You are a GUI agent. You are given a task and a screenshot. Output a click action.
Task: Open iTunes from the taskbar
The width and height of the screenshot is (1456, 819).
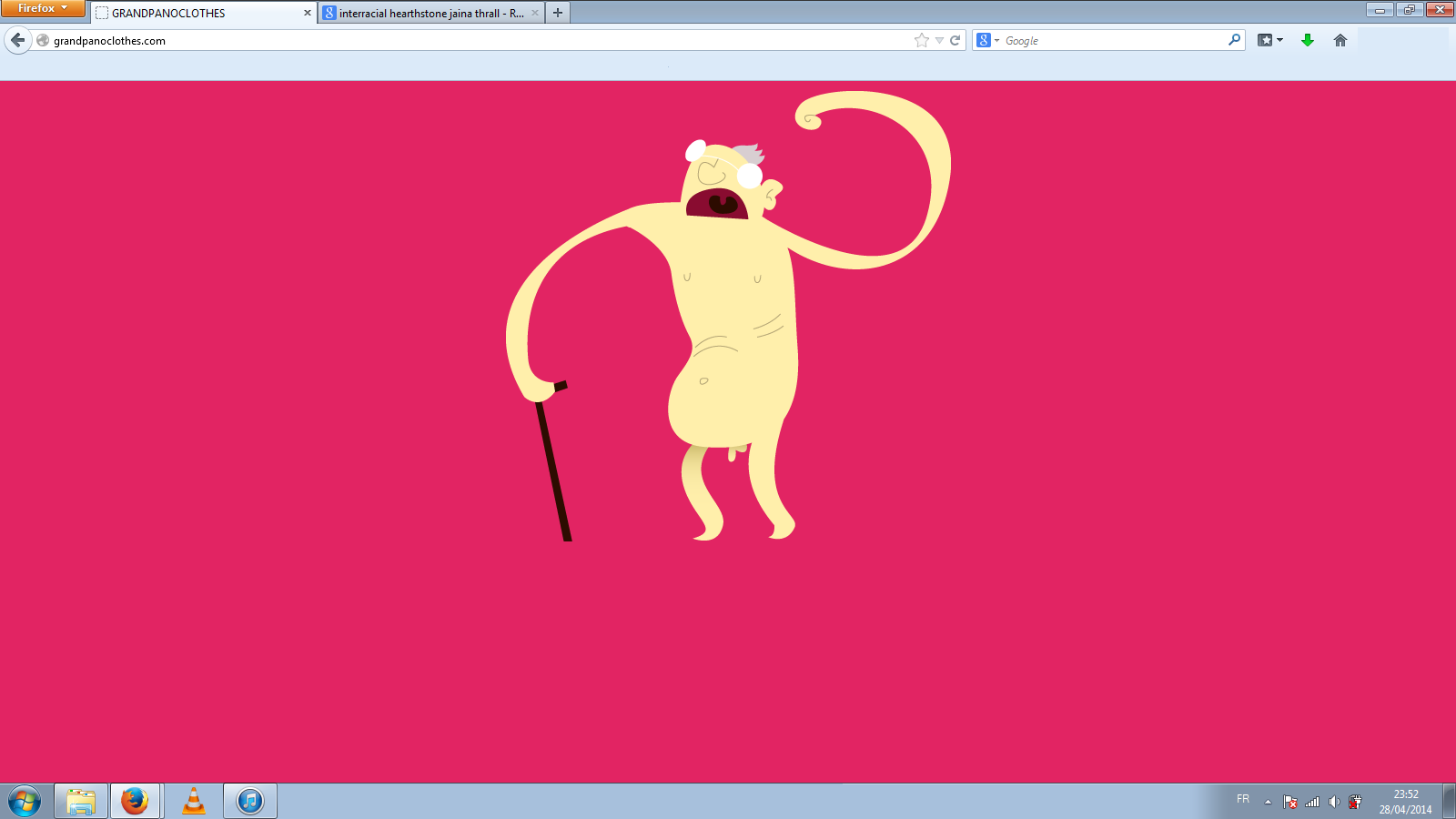250,801
